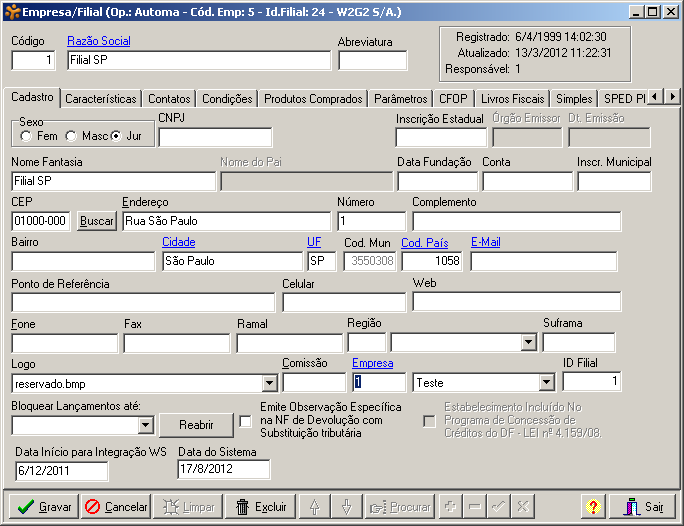Click the UF link label
Screen dimensions: 684x526
[314, 242]
